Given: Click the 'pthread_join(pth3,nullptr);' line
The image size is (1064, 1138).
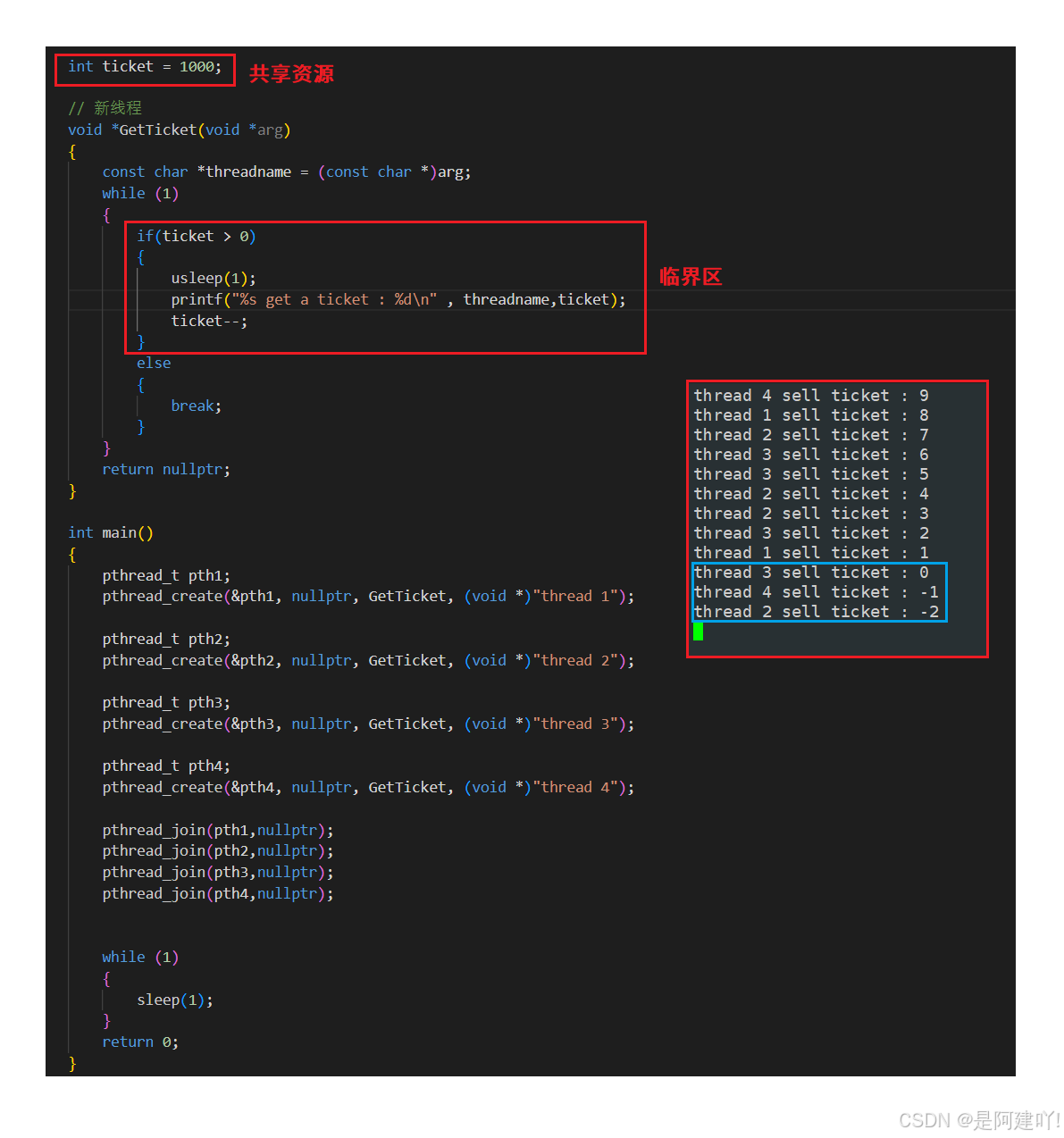Looking at the screenshot, I should pos(218,872).
